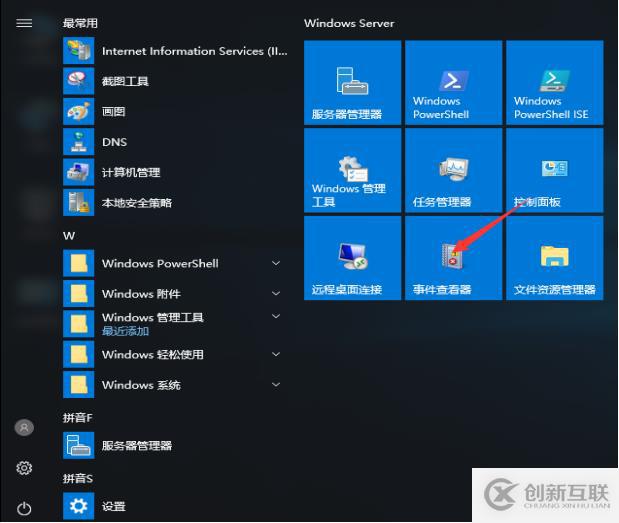Click the '截图工具' text label
Viewport: 619px width, 523px height.
125,81
